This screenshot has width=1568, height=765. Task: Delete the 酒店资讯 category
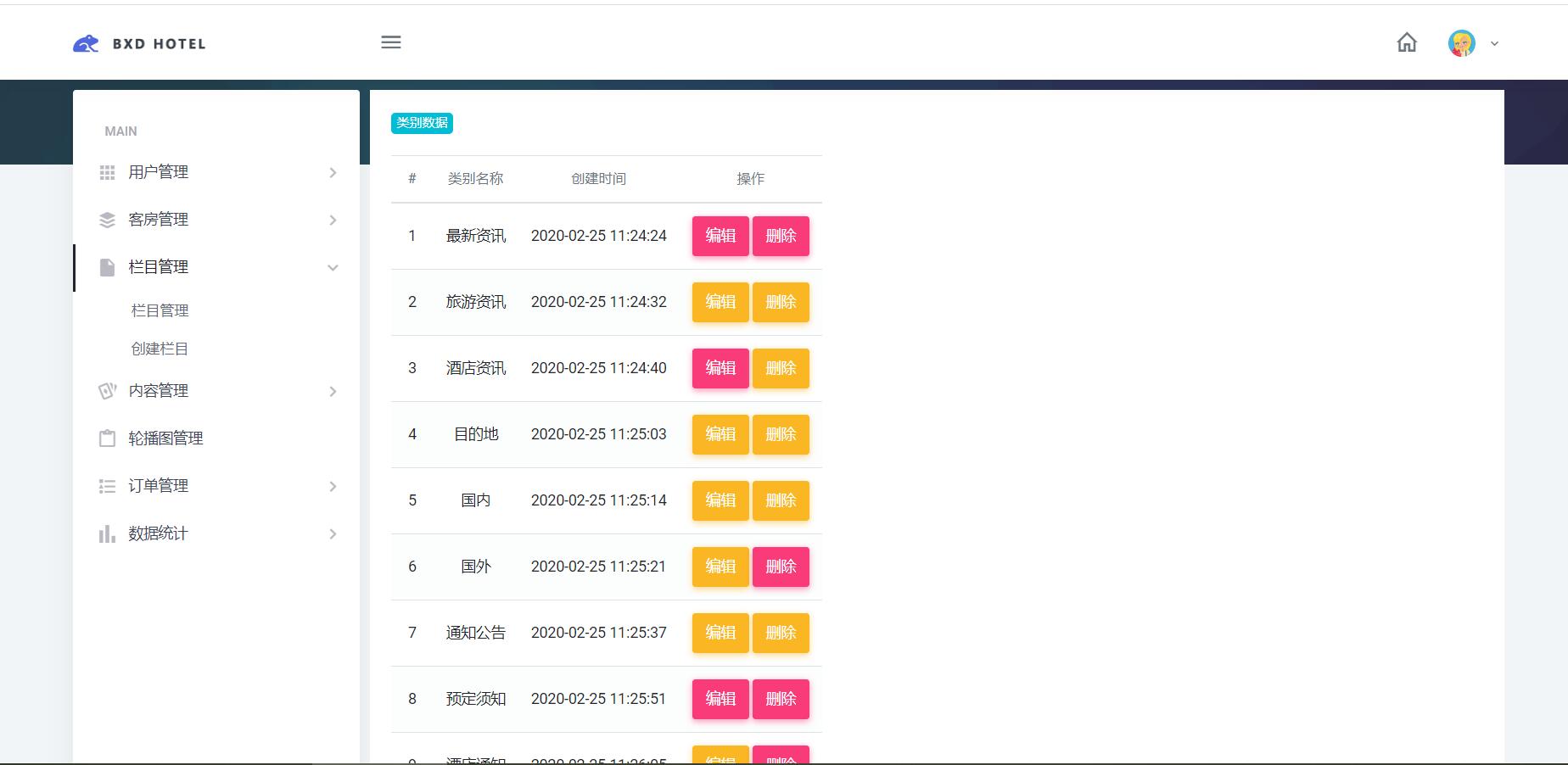(x=781, y=368)
